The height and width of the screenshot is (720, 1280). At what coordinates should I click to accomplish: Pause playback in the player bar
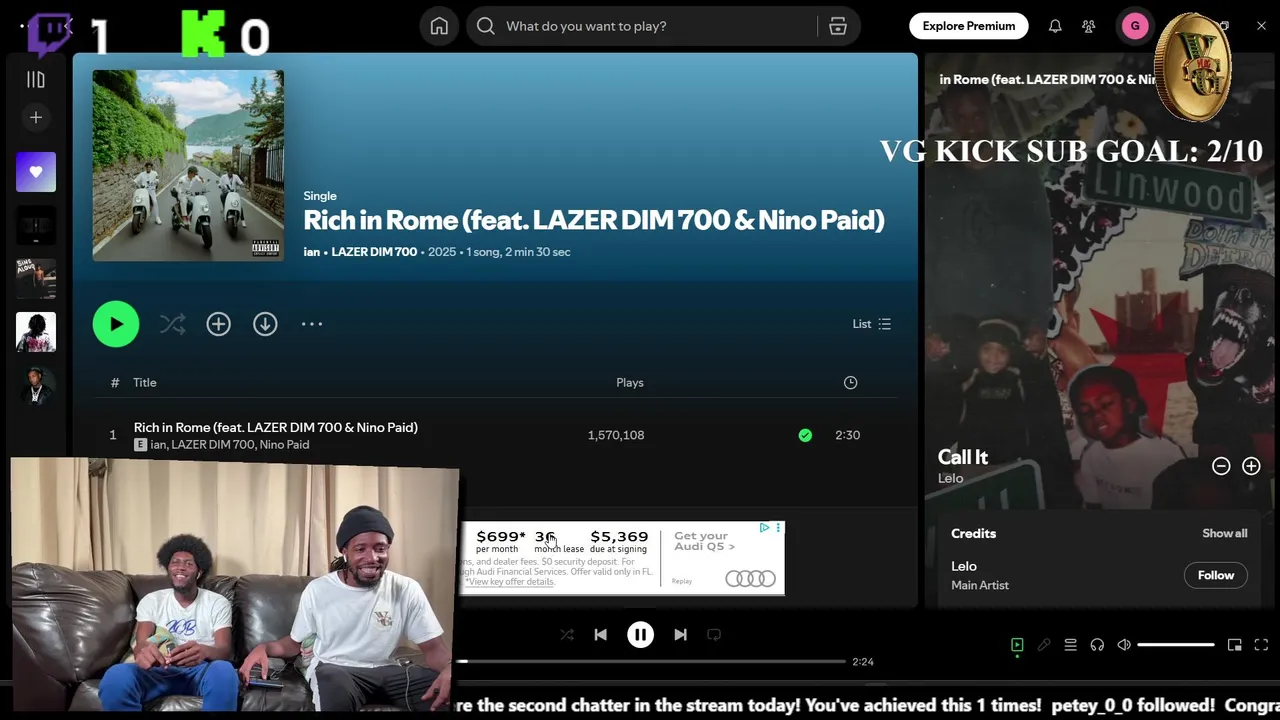[x=640, y=635]
